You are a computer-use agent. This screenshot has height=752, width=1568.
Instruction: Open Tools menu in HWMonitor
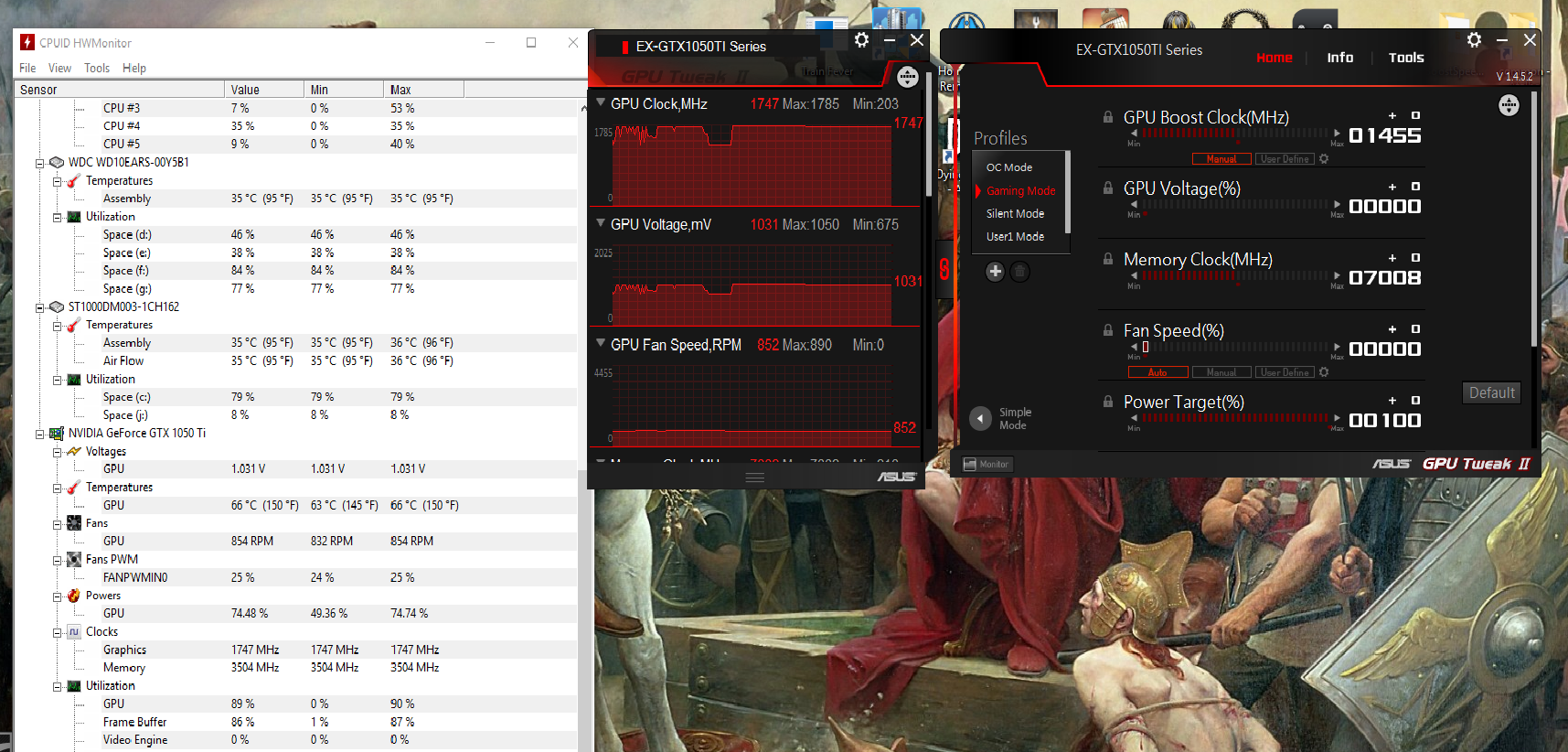coord(97,68)
